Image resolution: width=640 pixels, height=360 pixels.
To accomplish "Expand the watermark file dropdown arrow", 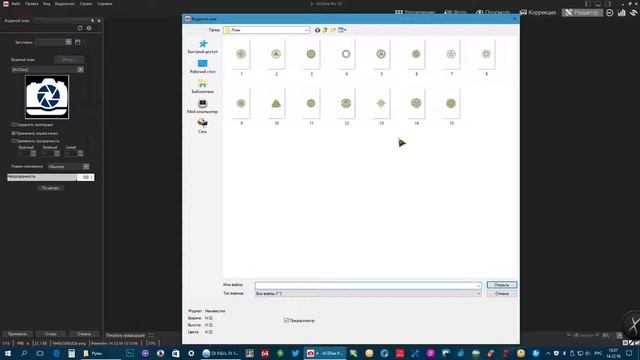I will pyautogui.click(x=80, y=69).
